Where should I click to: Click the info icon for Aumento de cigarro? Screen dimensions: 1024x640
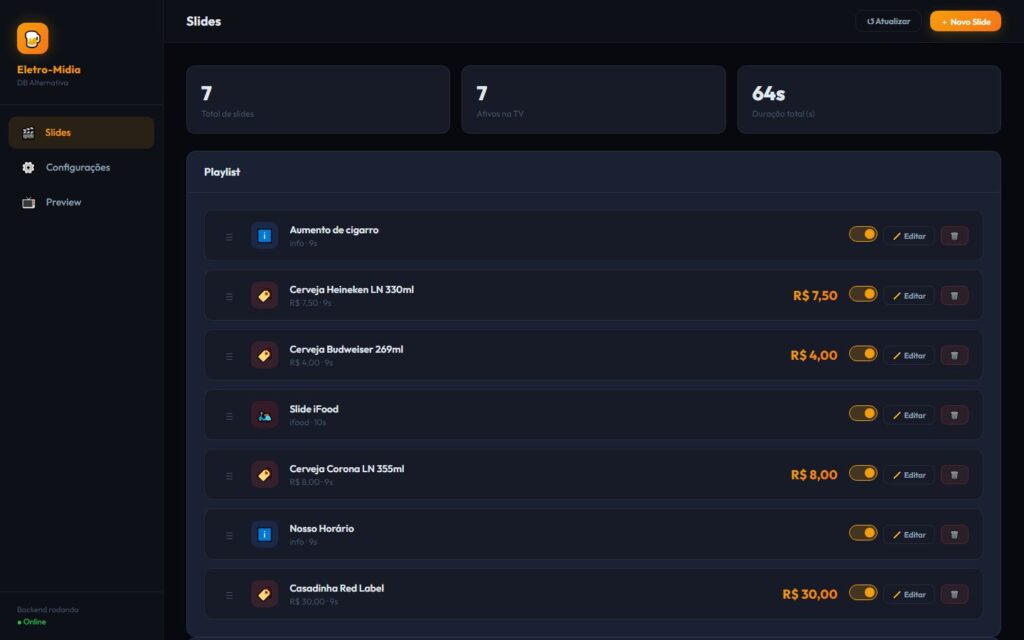264,236
